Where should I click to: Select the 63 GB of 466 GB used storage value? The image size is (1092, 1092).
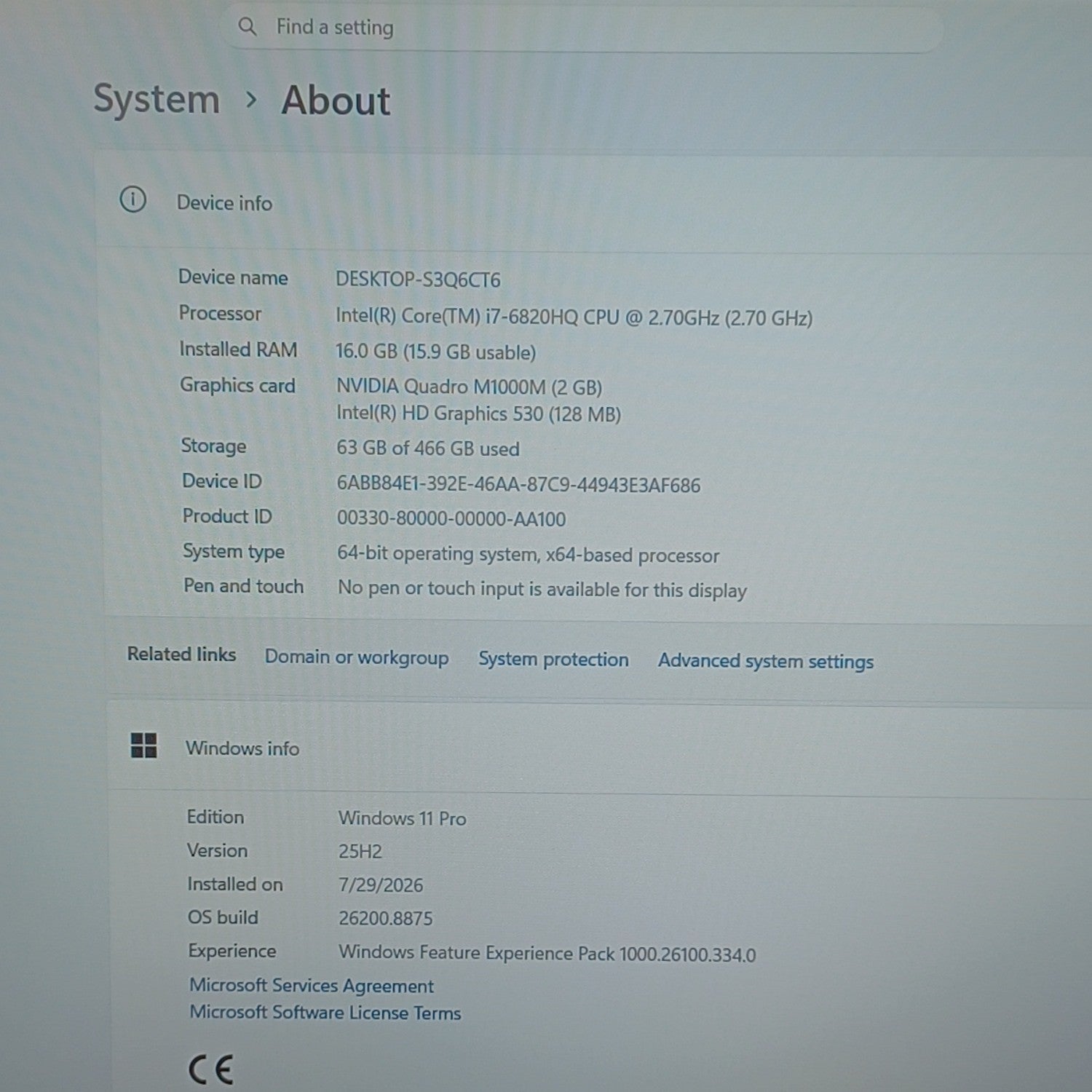(428, 448)
